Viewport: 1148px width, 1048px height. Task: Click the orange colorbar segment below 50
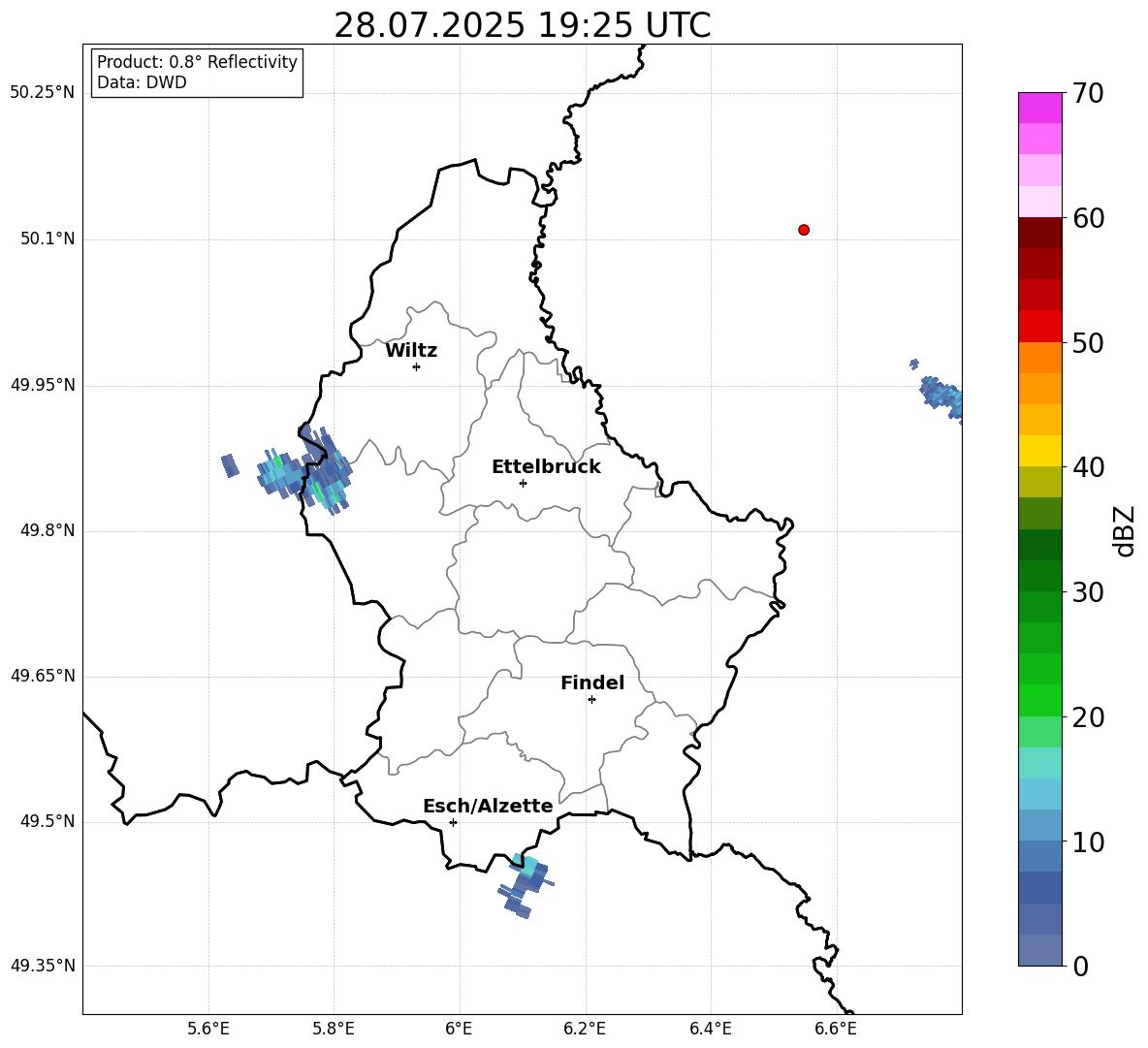(x=1039, y=358)
